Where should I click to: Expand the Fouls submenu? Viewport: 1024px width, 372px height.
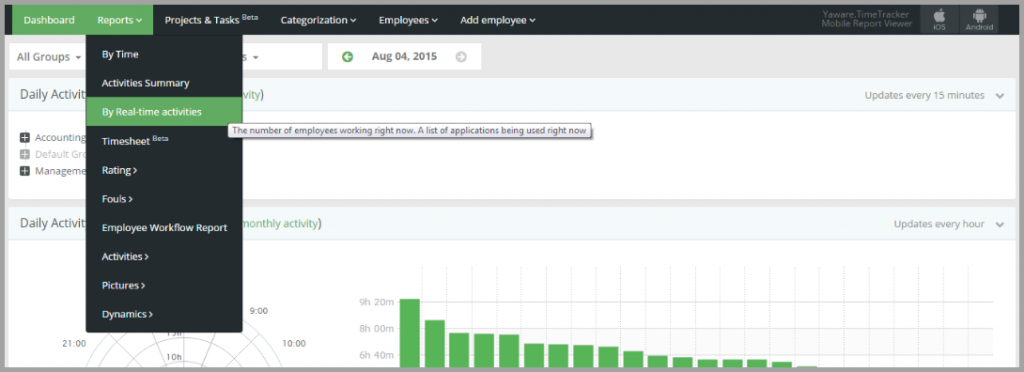pyautogui.click(x=164, y=199)
